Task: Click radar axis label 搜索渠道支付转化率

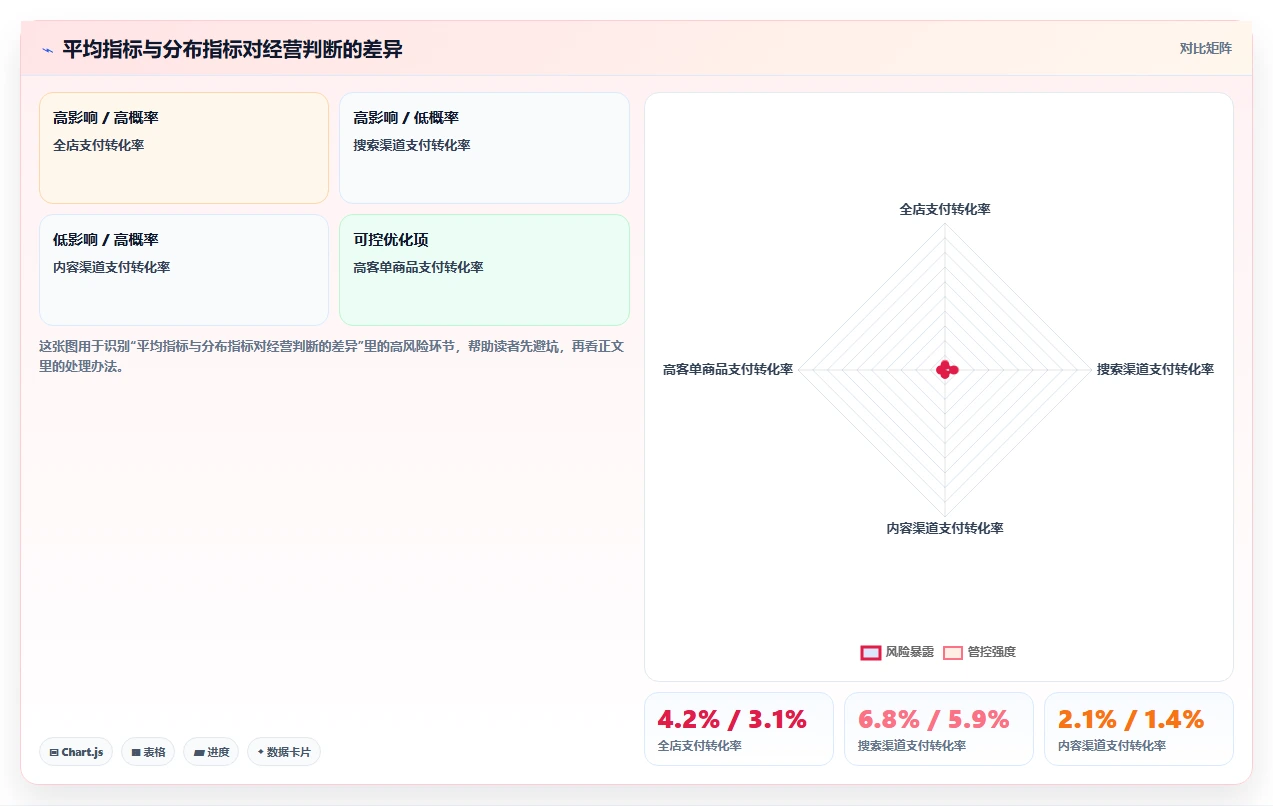Action: pos(1155,369)
